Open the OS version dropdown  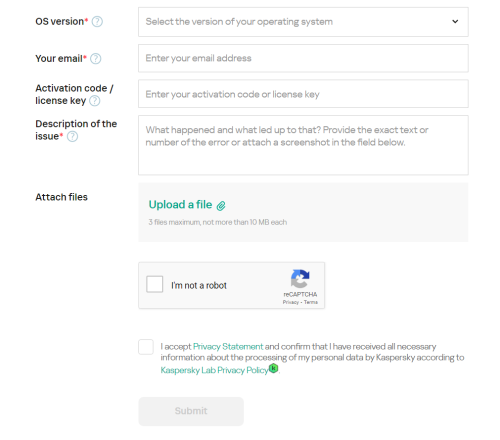click(x=303, y=22)
